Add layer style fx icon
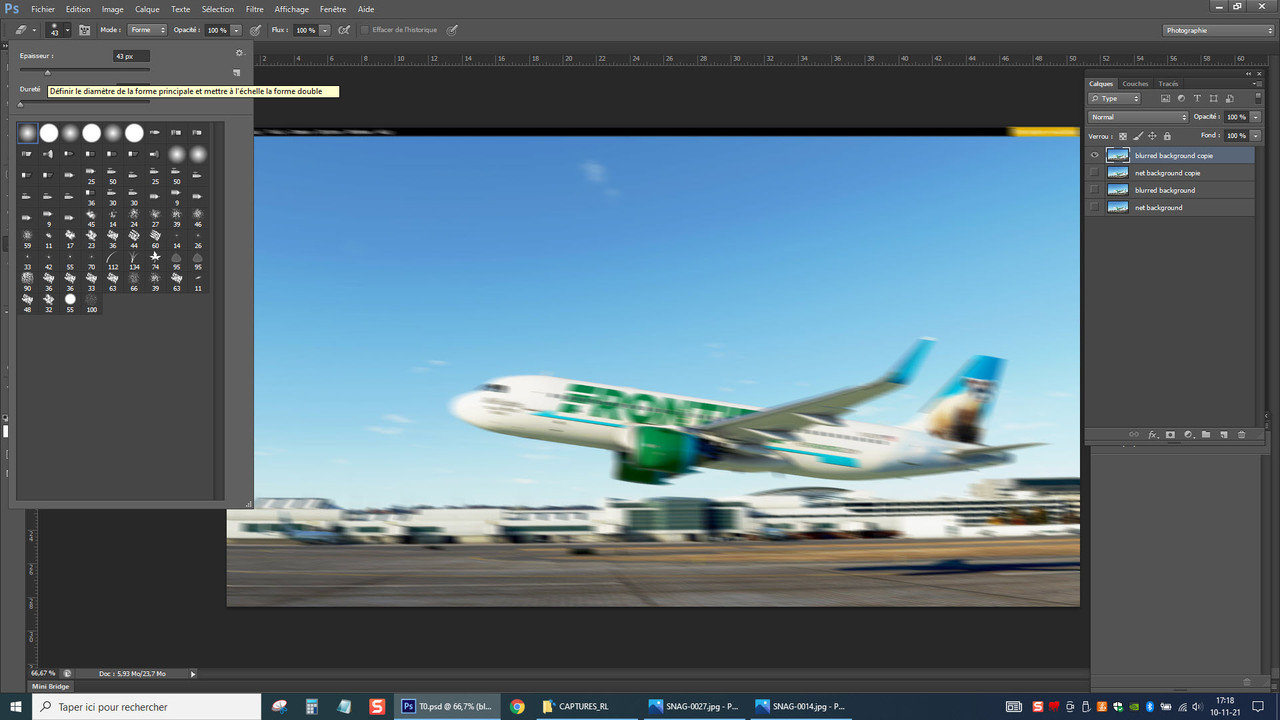The image size is (1280, 720). 1152,435
